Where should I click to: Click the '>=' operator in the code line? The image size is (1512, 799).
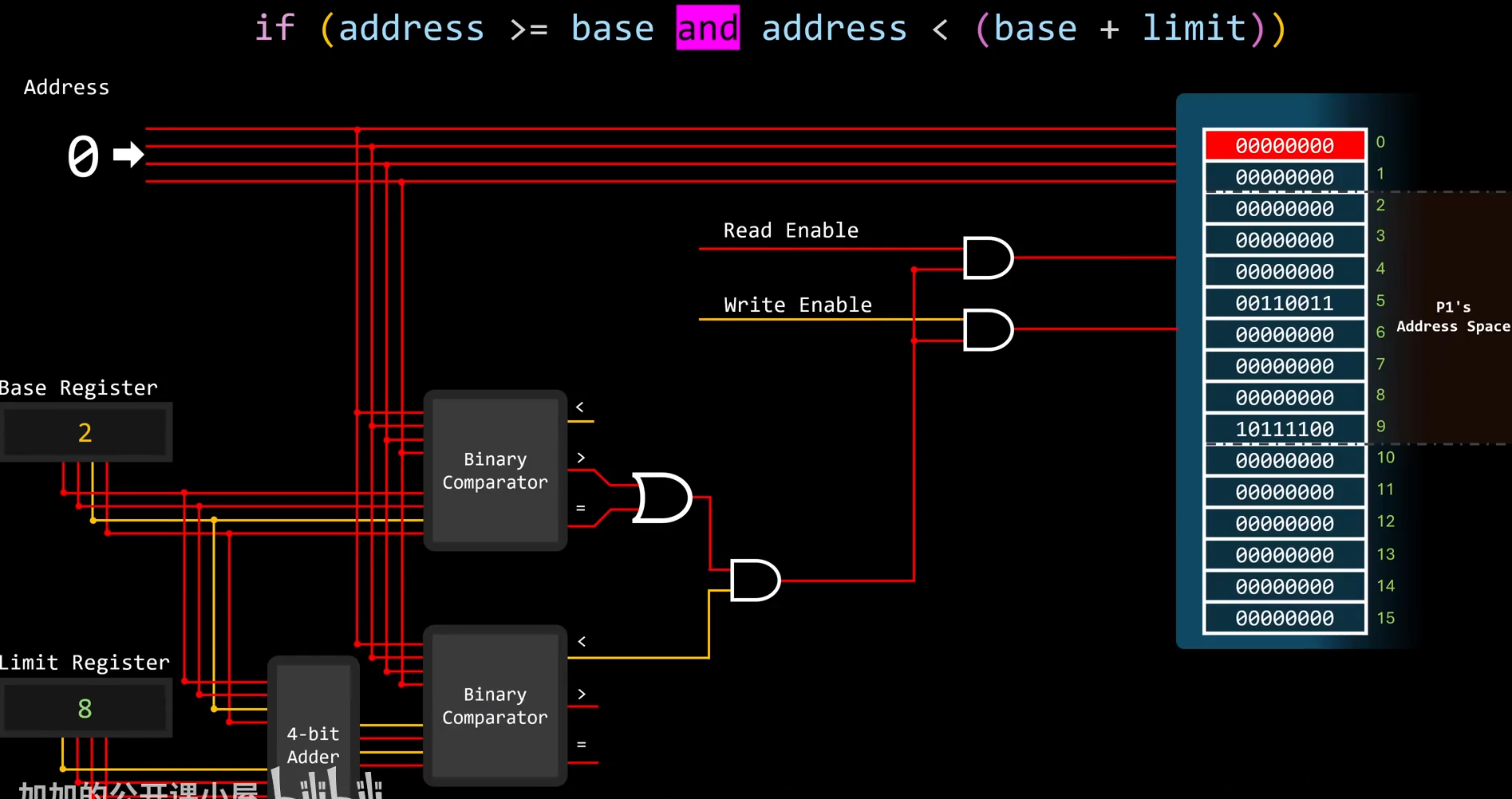click(528, 30)
